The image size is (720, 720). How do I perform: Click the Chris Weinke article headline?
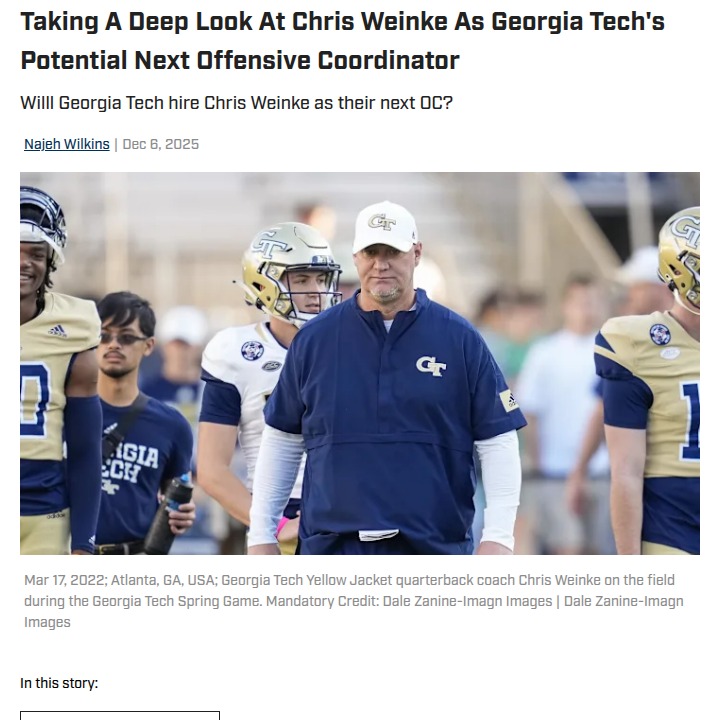click(343, 40)
